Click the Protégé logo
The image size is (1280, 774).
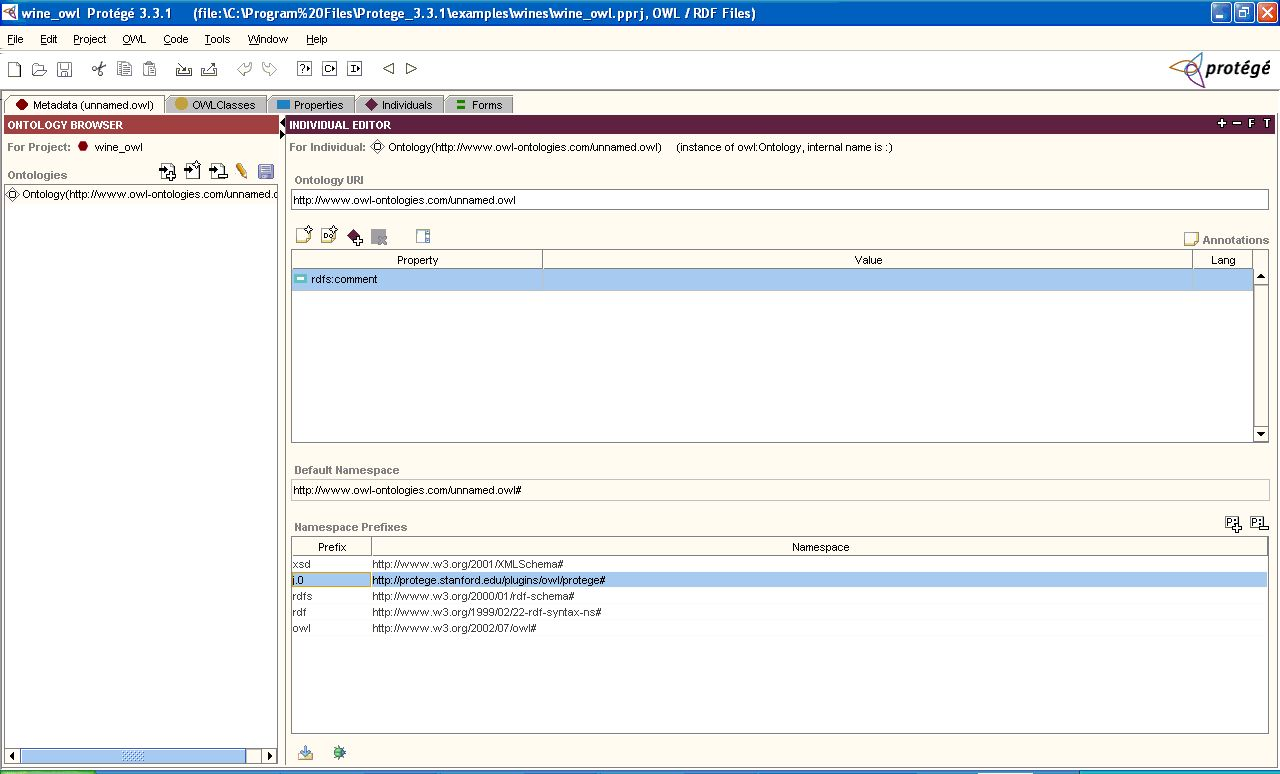point(1220,69)
